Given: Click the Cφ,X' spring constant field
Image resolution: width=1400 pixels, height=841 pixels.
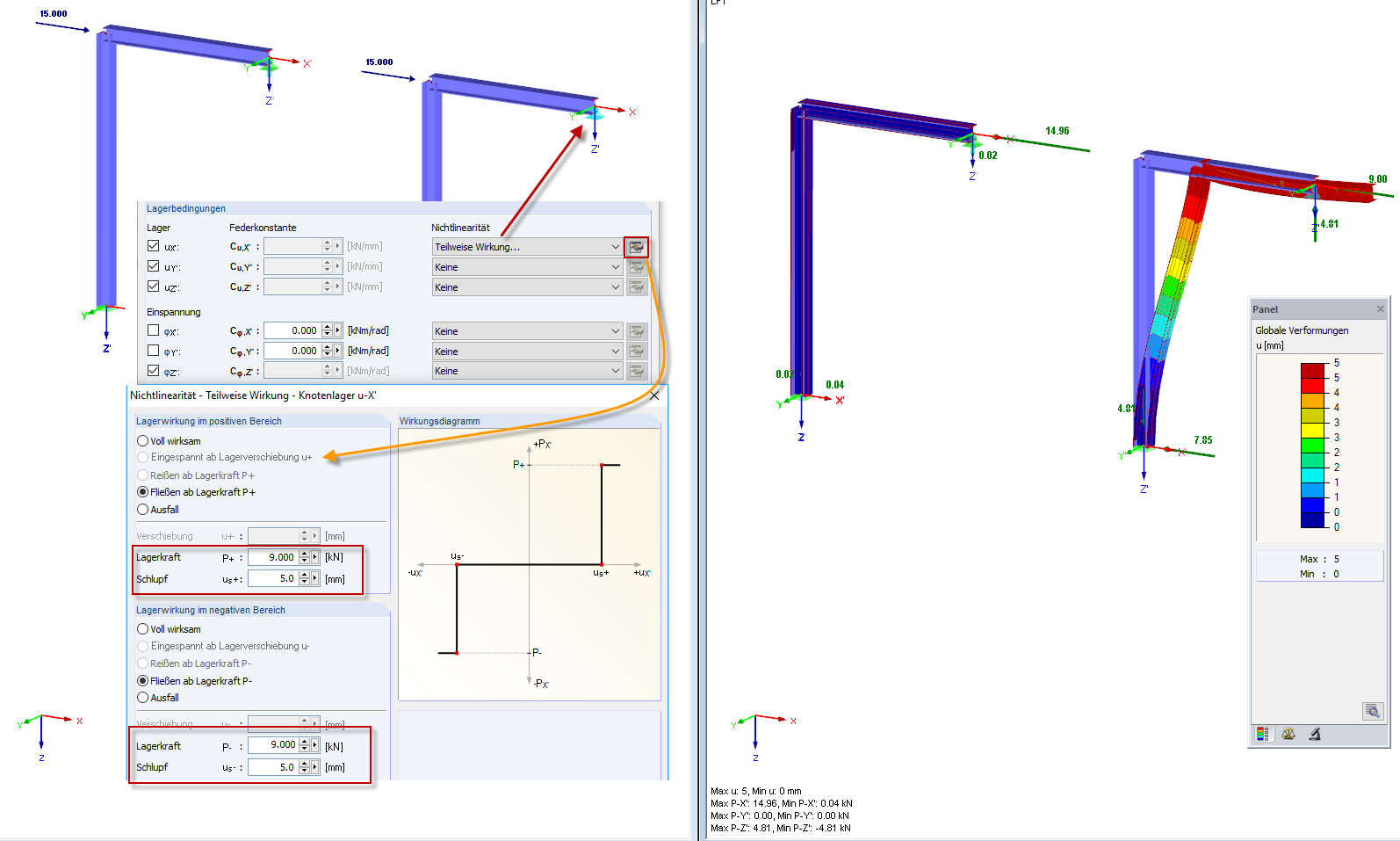Looking at the screenshot, I should pyautogui.click(x=293, y=330).
